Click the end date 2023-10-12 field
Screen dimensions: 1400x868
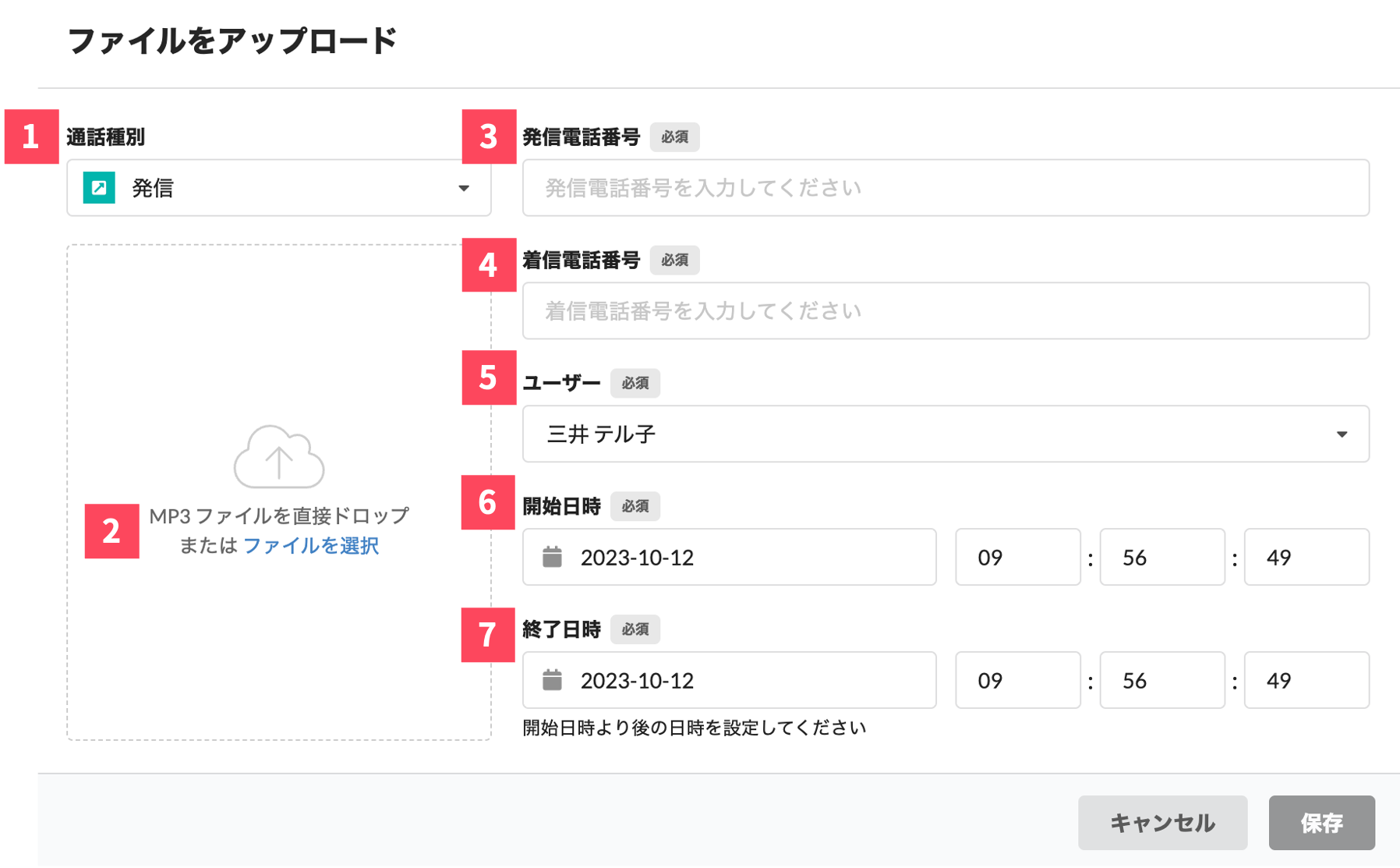(x=729, y=680)
